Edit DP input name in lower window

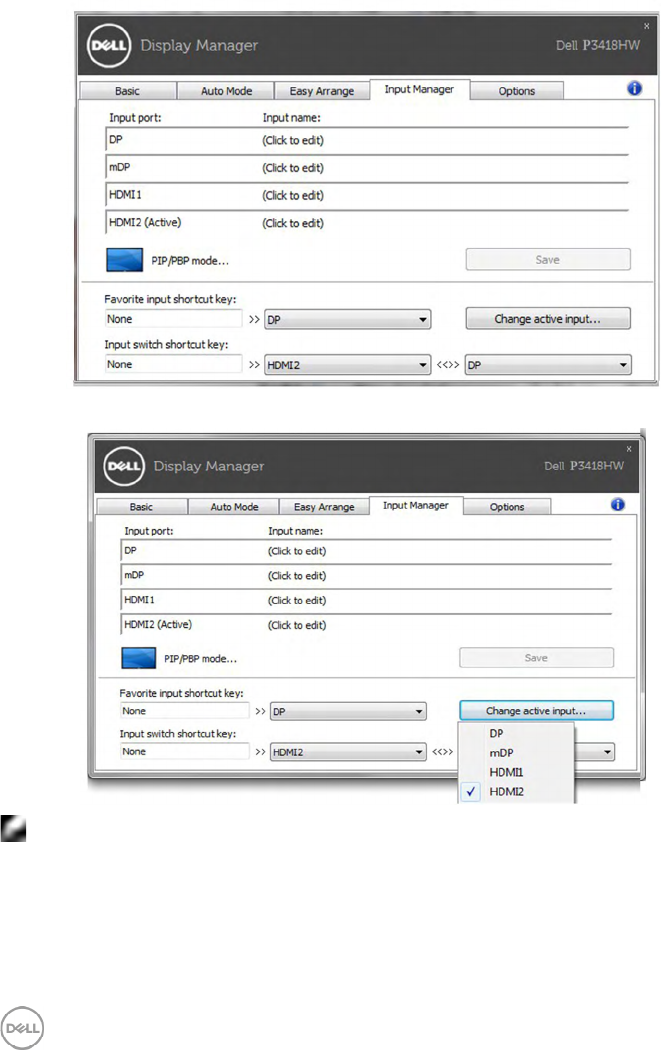click(297, 551)
